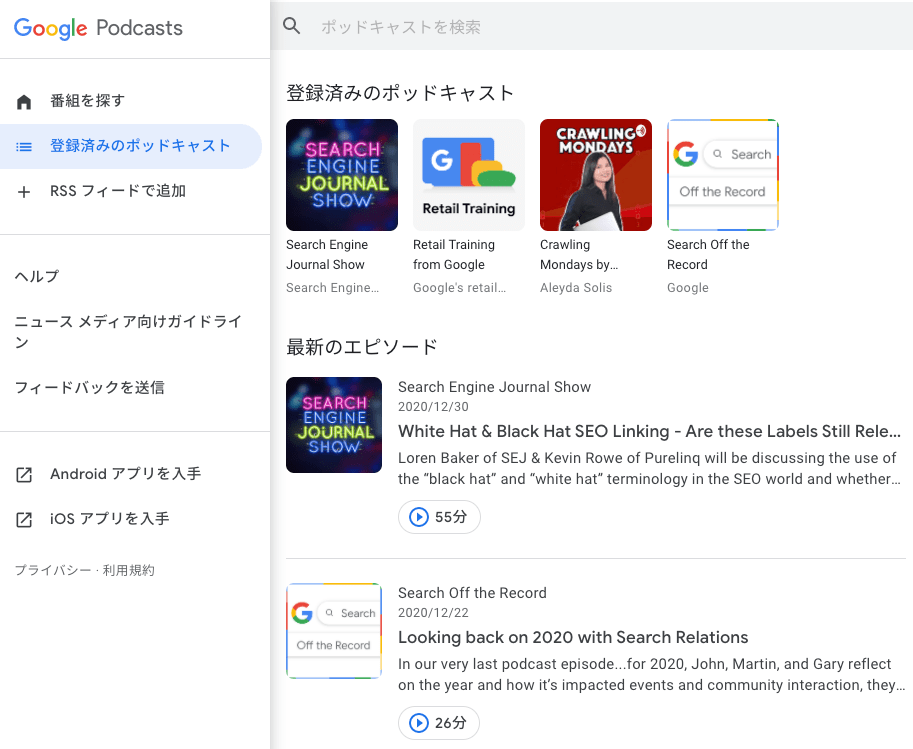Open the ヘルプ link
Image resolution: width=913 pixels, height=749 pixels.
click(37, 276)
